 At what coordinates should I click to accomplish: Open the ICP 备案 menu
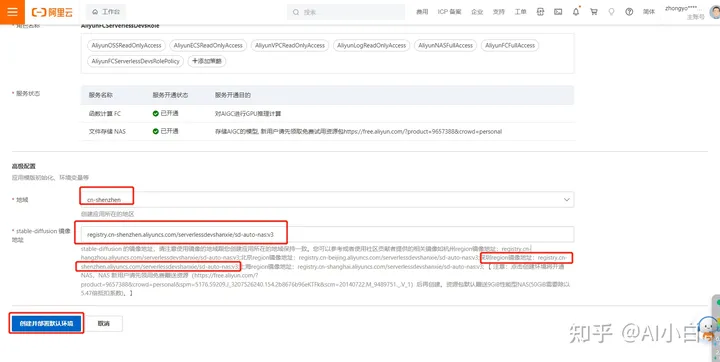pos(450,12)
